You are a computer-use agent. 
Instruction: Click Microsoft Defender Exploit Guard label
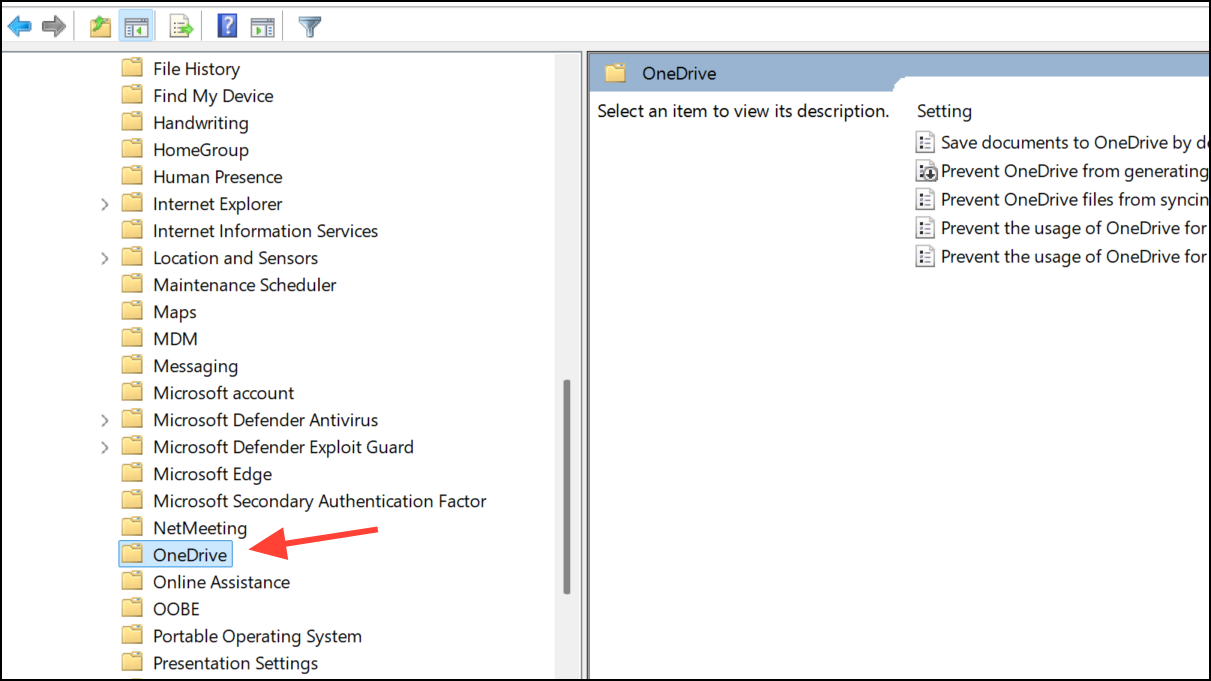click(x=283, y=447)
